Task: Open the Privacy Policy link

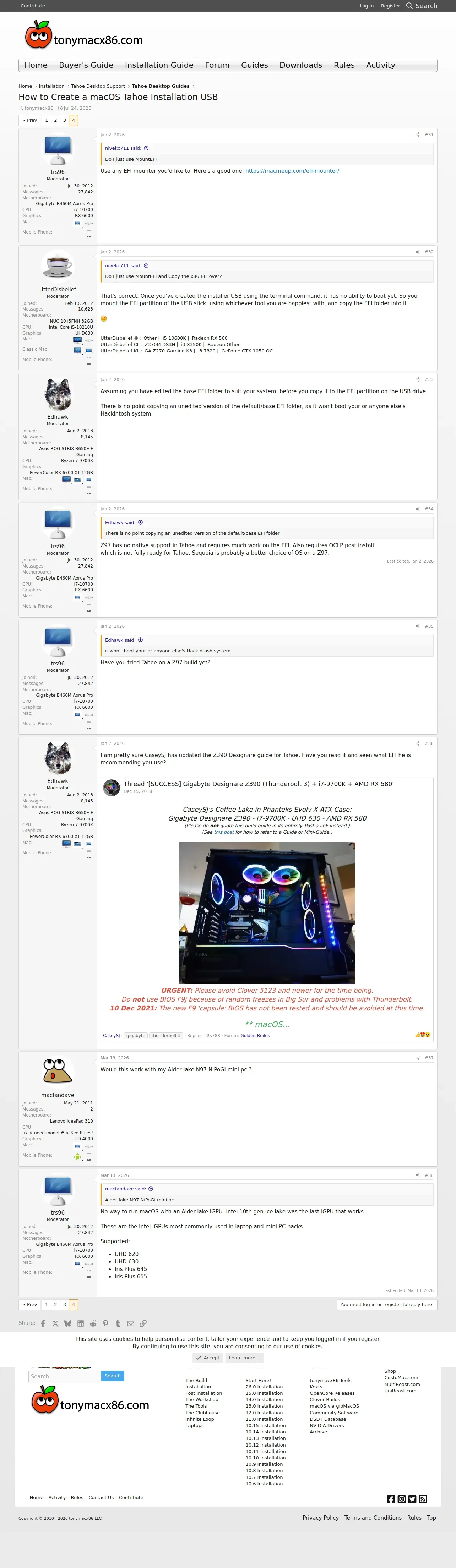Action: coord(321,1518)
